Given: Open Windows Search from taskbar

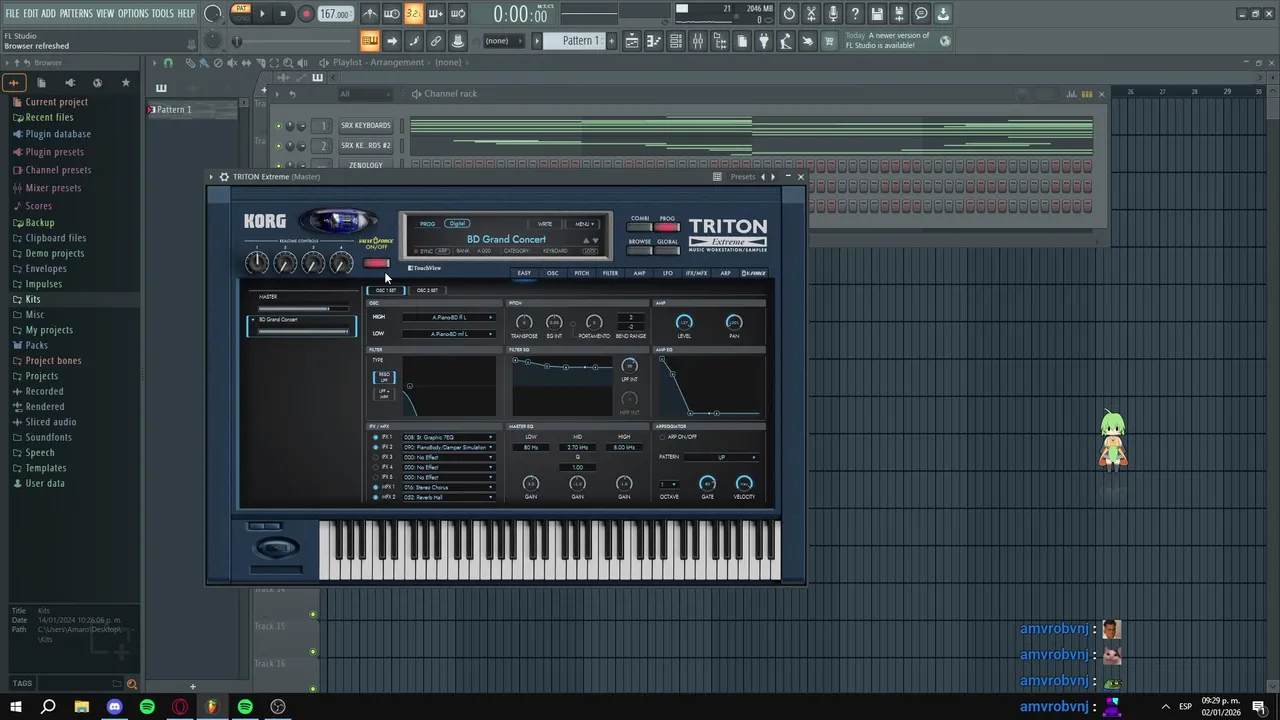Looking at the screenshot, I should tap(48, 707).
